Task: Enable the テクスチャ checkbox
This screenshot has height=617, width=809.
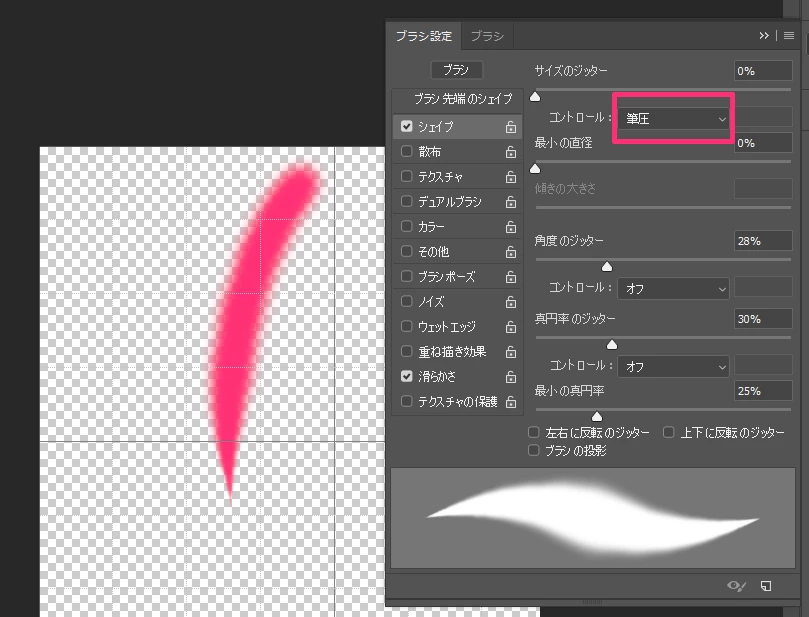Action: [x=407, y=176]
